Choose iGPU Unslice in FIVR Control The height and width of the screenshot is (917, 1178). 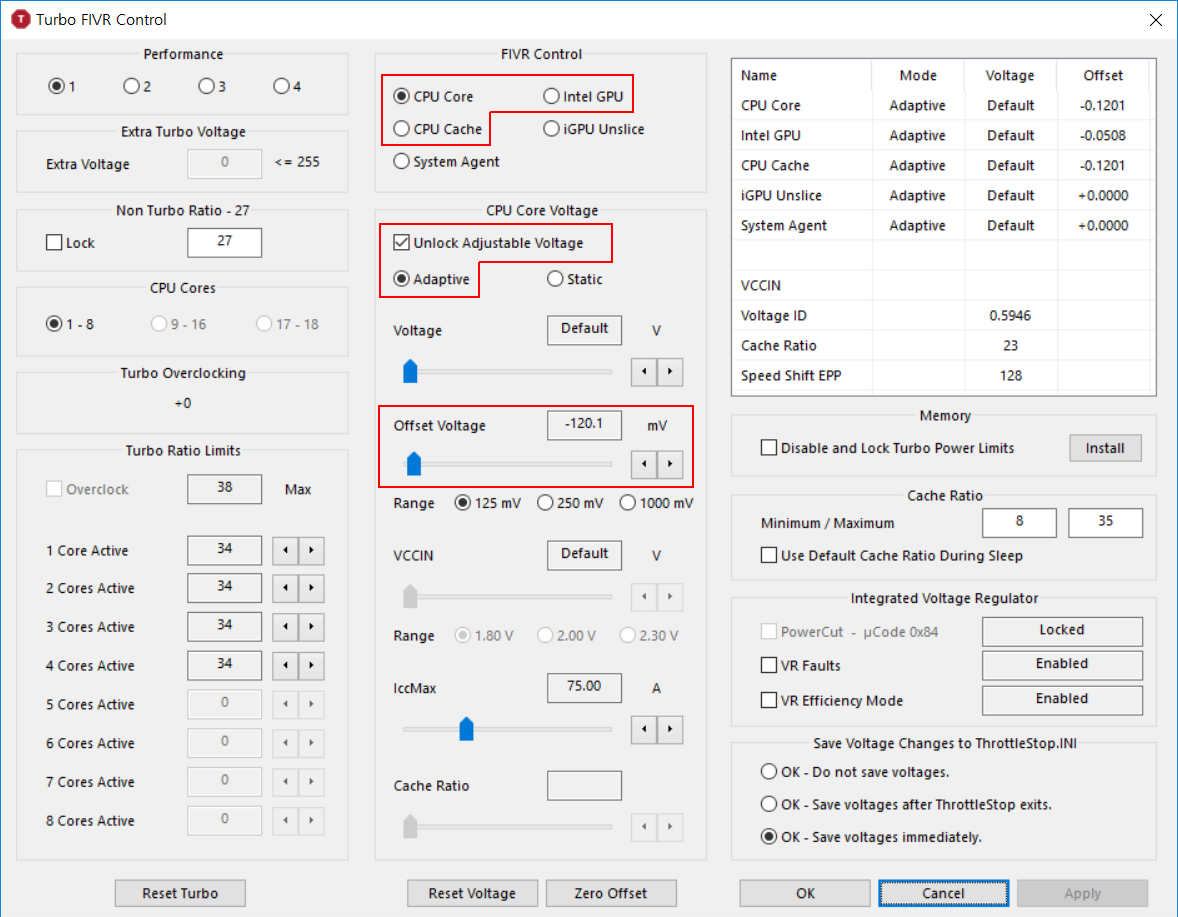tap(594, 129)
